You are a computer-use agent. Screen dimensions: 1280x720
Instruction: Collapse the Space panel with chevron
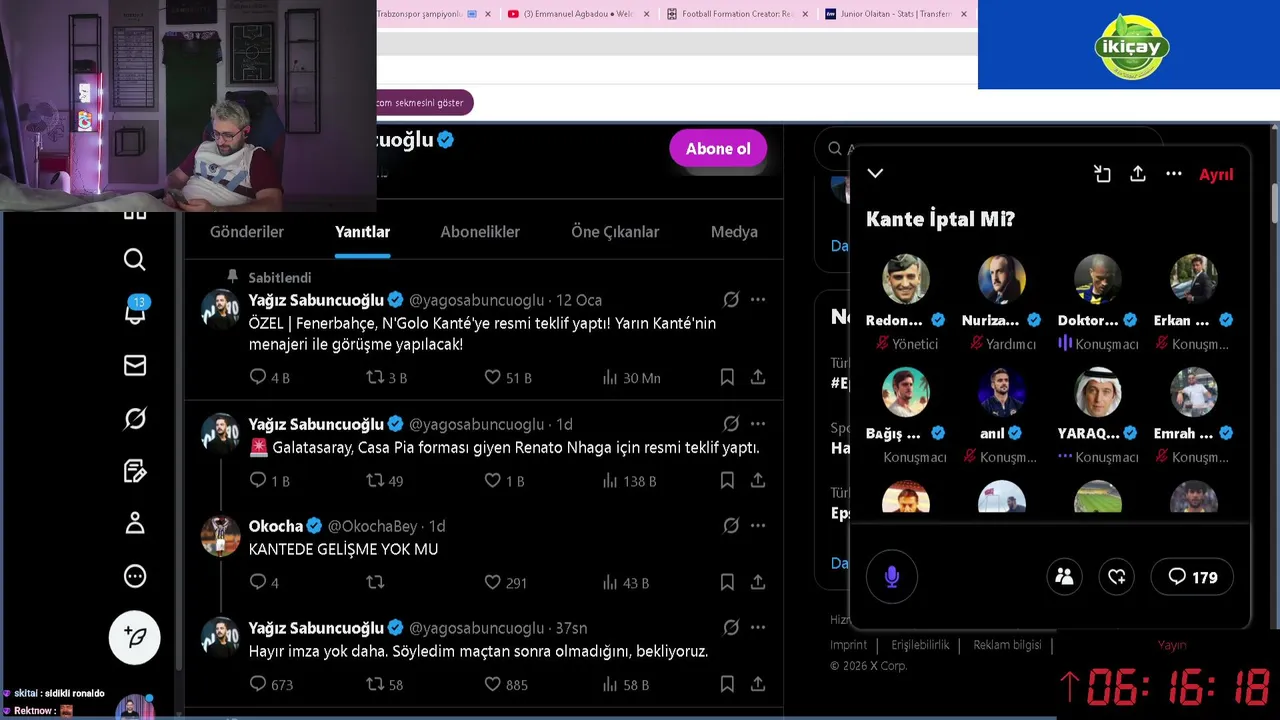875,173
